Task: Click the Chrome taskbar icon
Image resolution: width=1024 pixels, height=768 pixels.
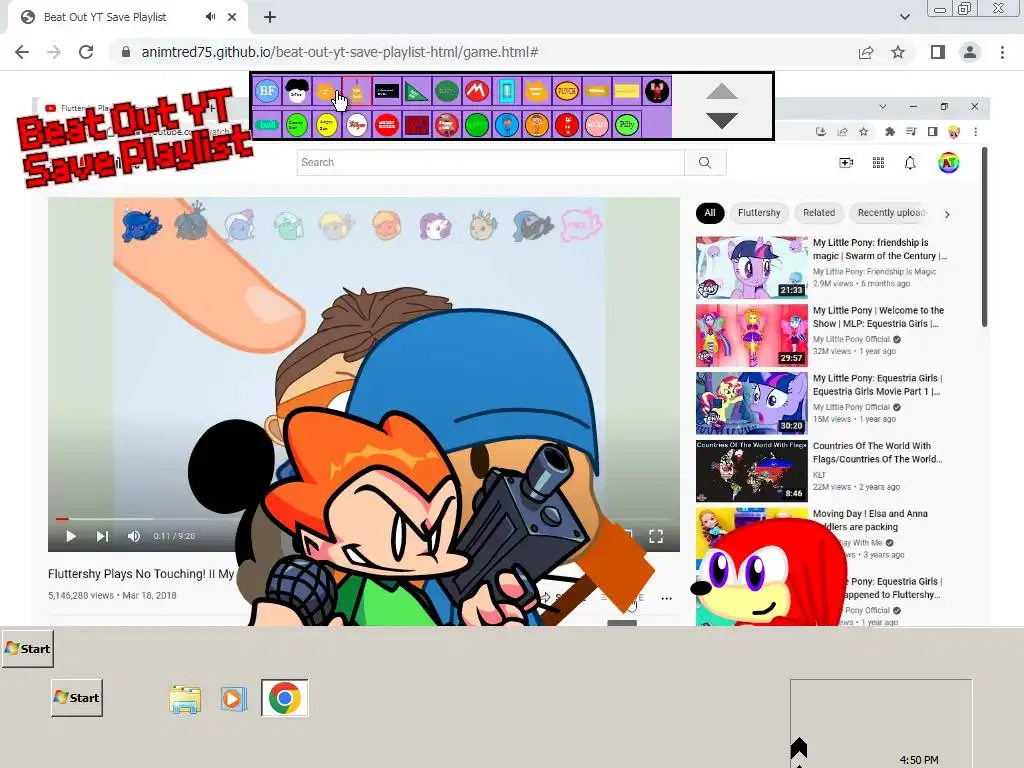Action: click(x=285, y=698)
